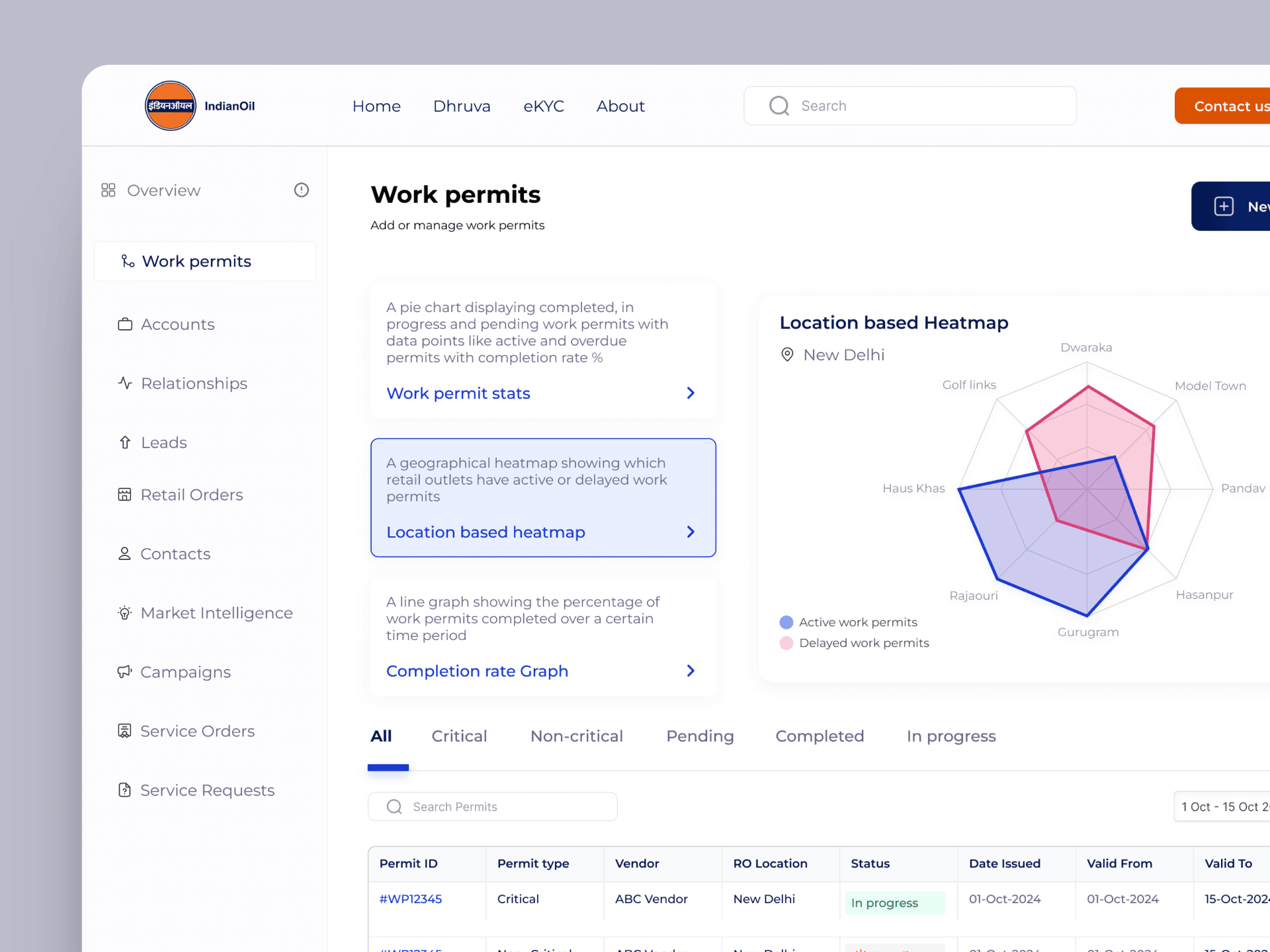Click the Market Intelligence lightbulb icon

(124, 613)
